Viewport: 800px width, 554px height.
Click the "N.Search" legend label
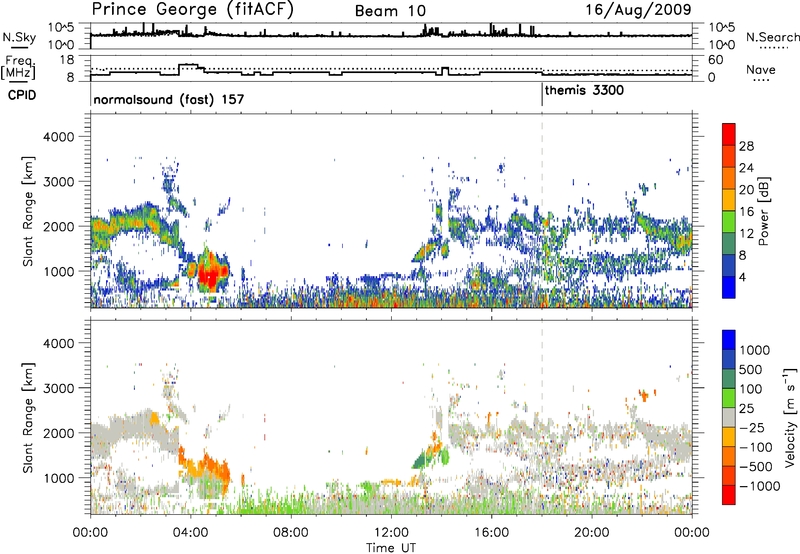(x=773, y=37)
